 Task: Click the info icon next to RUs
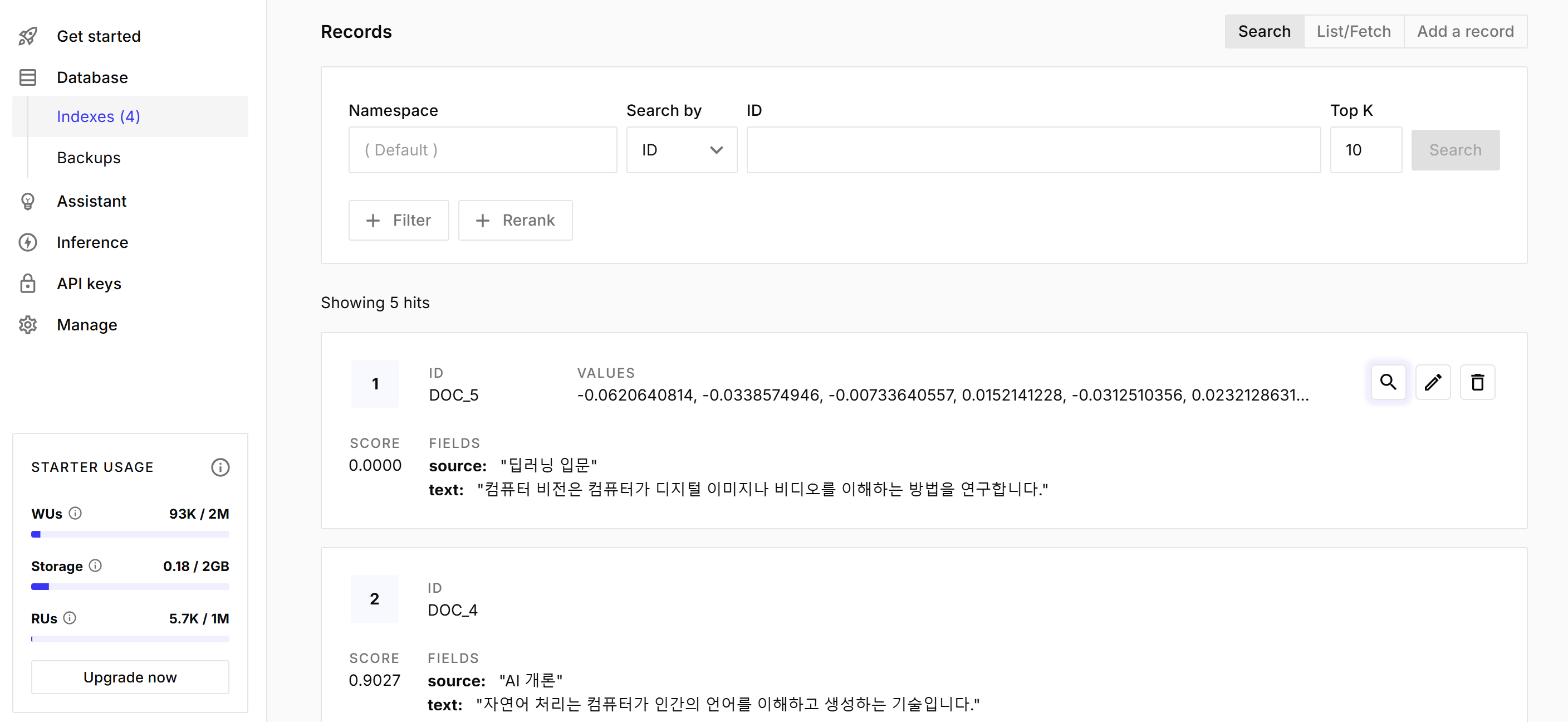[70, 618]
